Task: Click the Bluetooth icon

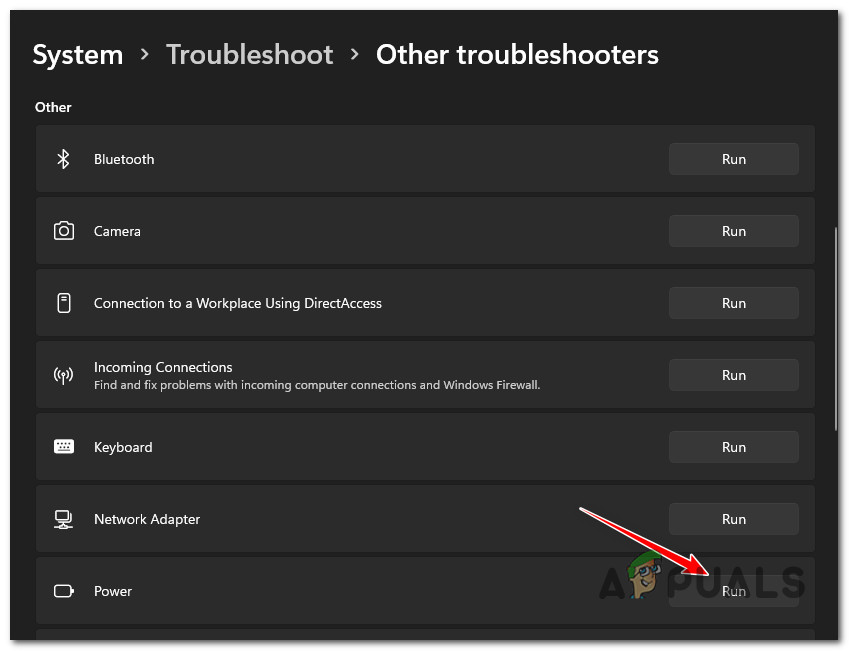Action: tap(63, 159)
